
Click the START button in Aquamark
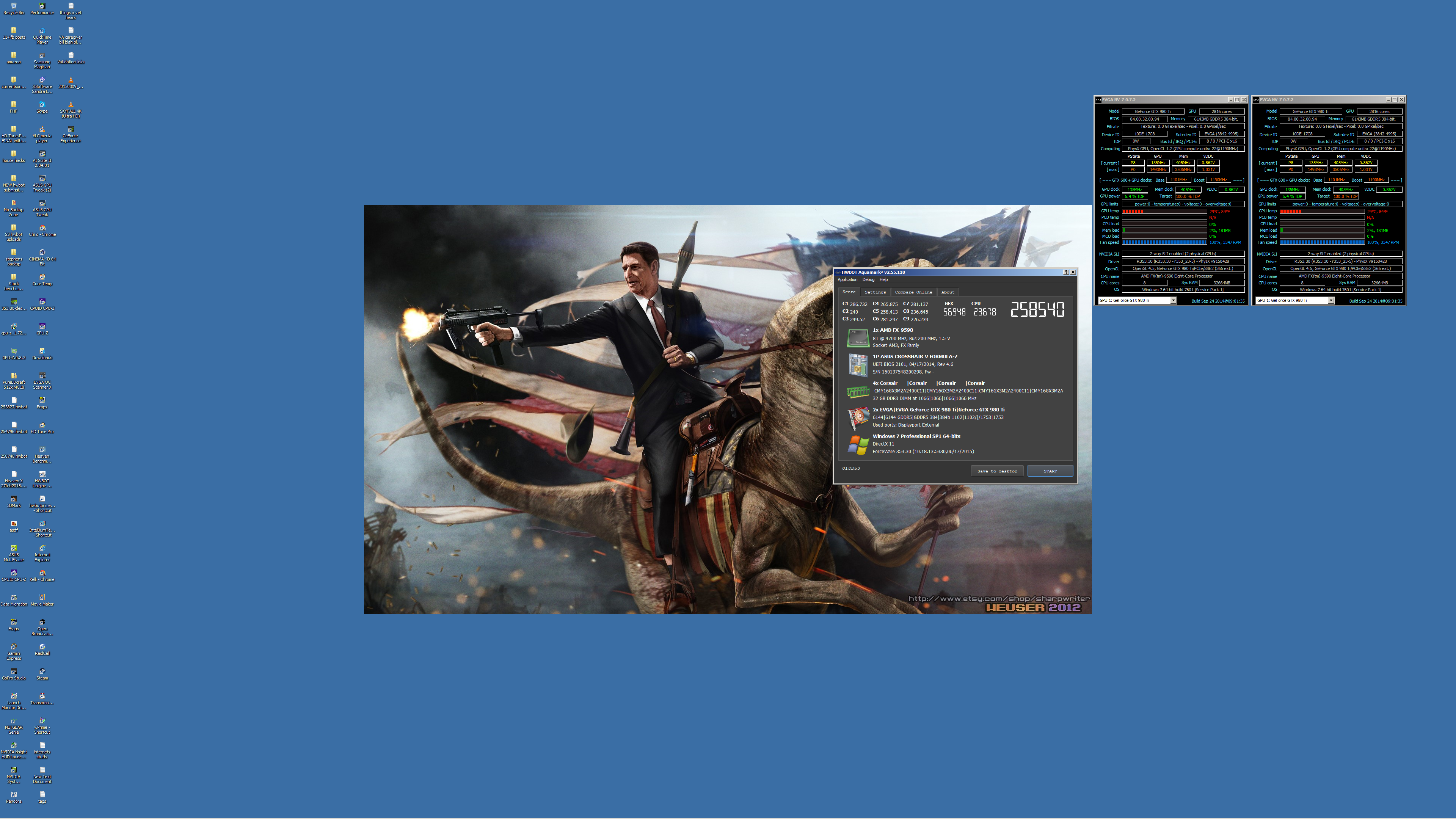pos(1050,471)
